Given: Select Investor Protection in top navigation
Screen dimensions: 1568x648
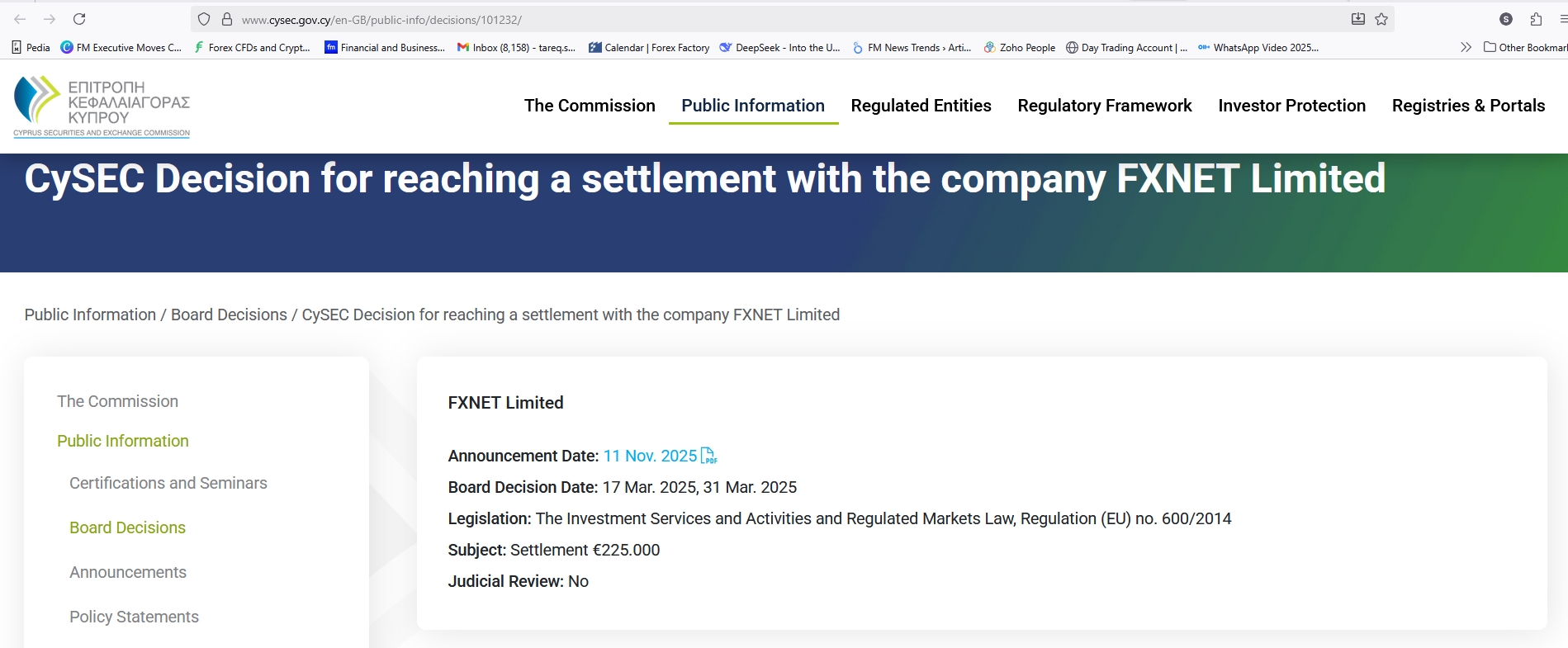Looking at the screenshot, I should 1291,106.
